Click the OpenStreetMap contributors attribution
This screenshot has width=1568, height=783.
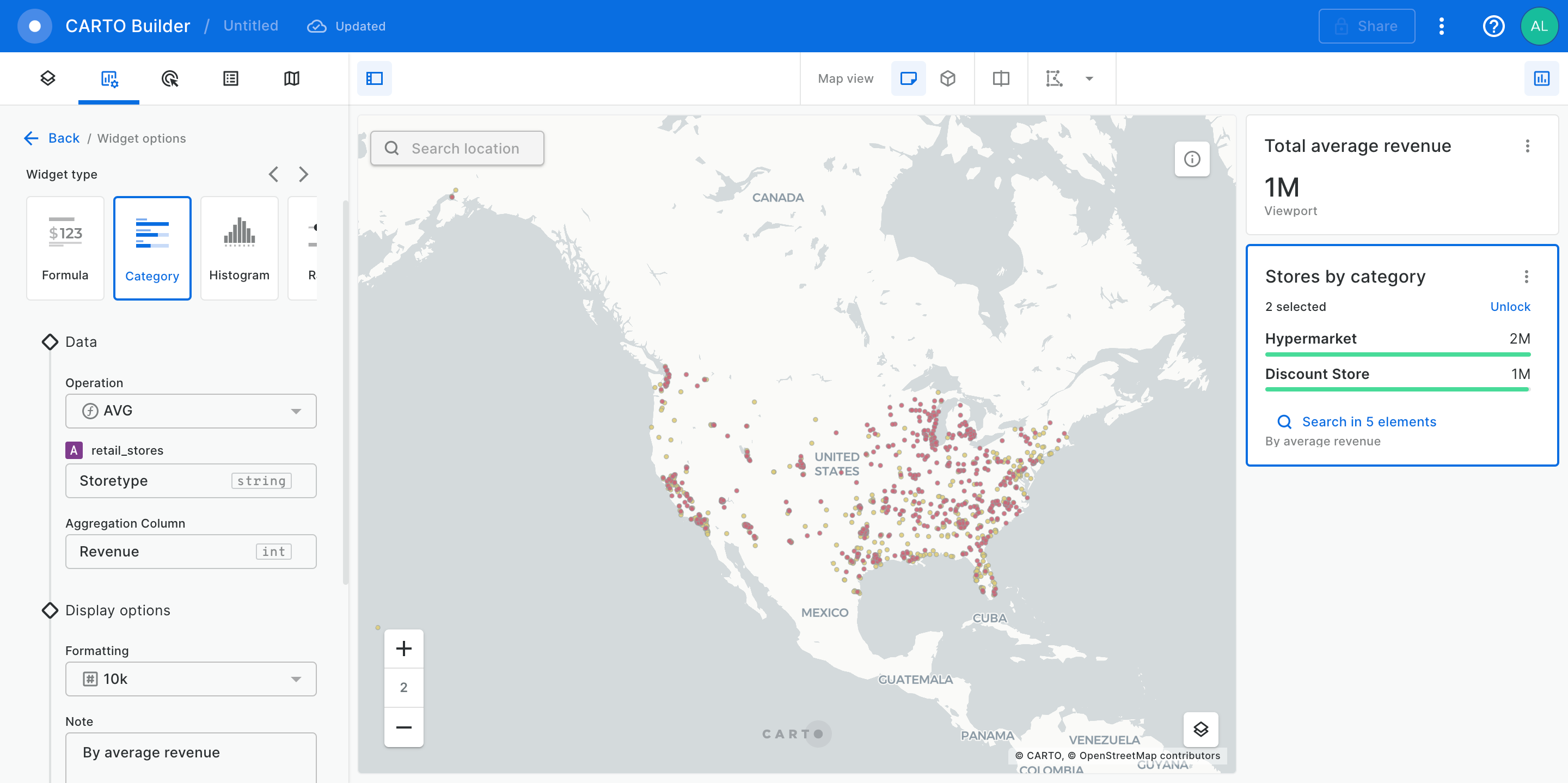coord(1144,755)
